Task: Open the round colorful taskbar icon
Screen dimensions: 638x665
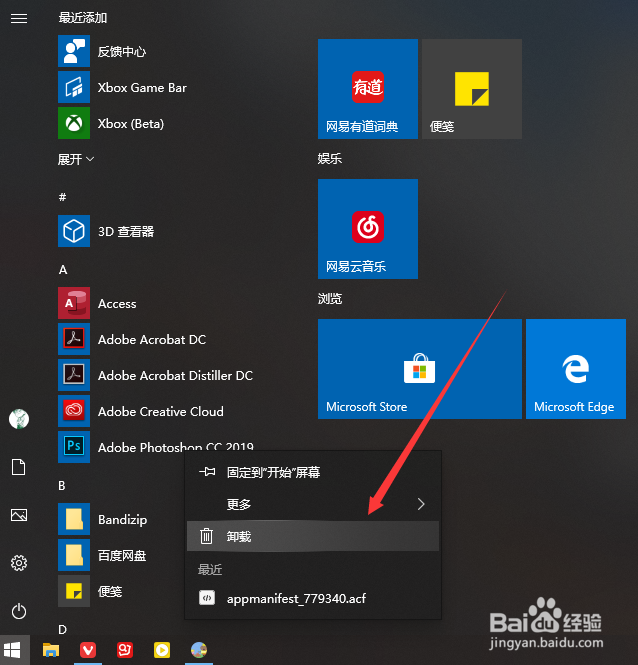Action: point(199,650)
